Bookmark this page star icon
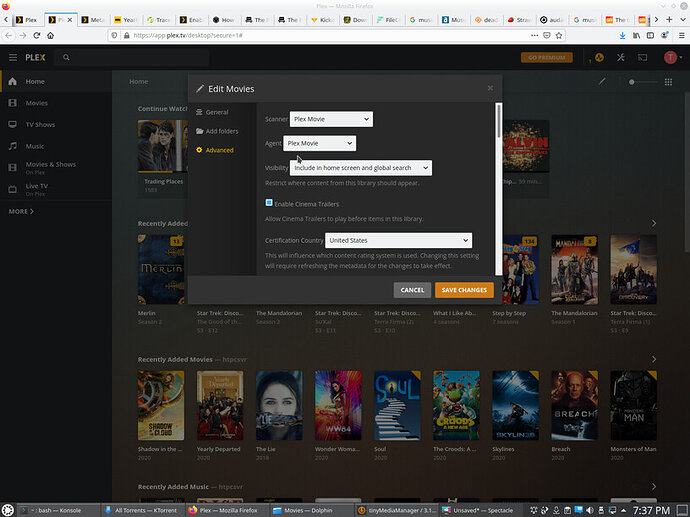This screenshot has width=690, height=517. tap(559, 36)
